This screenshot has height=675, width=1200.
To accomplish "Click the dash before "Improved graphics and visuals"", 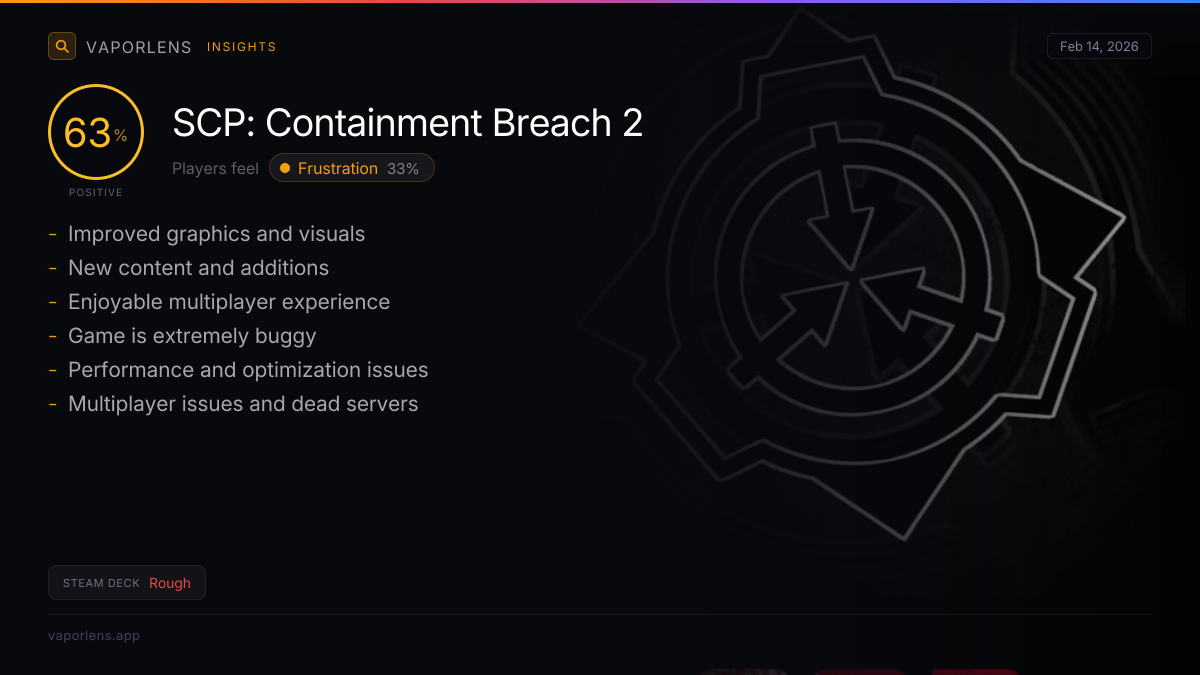I will pyautogui.click(x=52, y=235).
